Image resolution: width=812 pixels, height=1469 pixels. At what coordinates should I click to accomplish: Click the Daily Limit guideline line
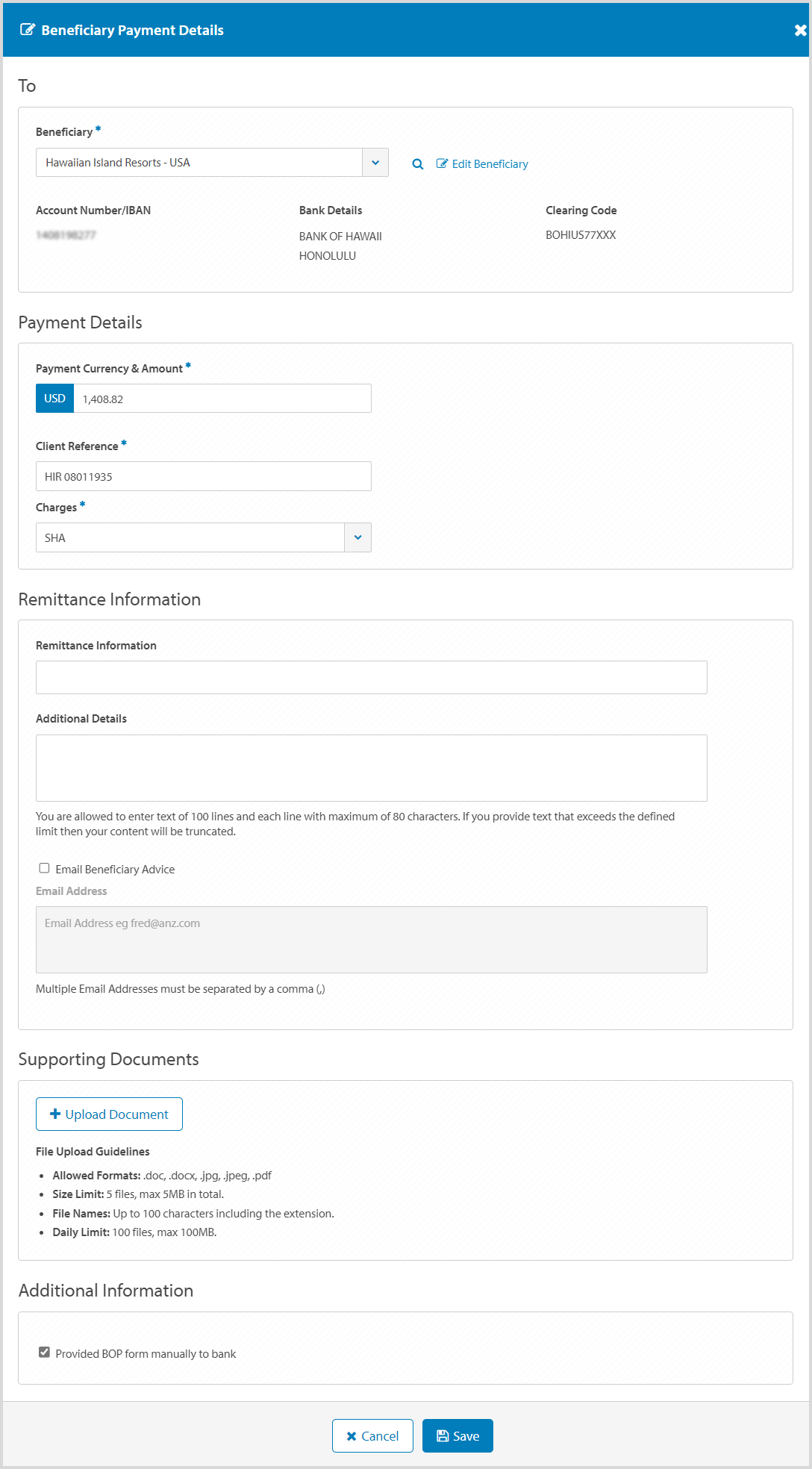click(x=134, y=1232)
